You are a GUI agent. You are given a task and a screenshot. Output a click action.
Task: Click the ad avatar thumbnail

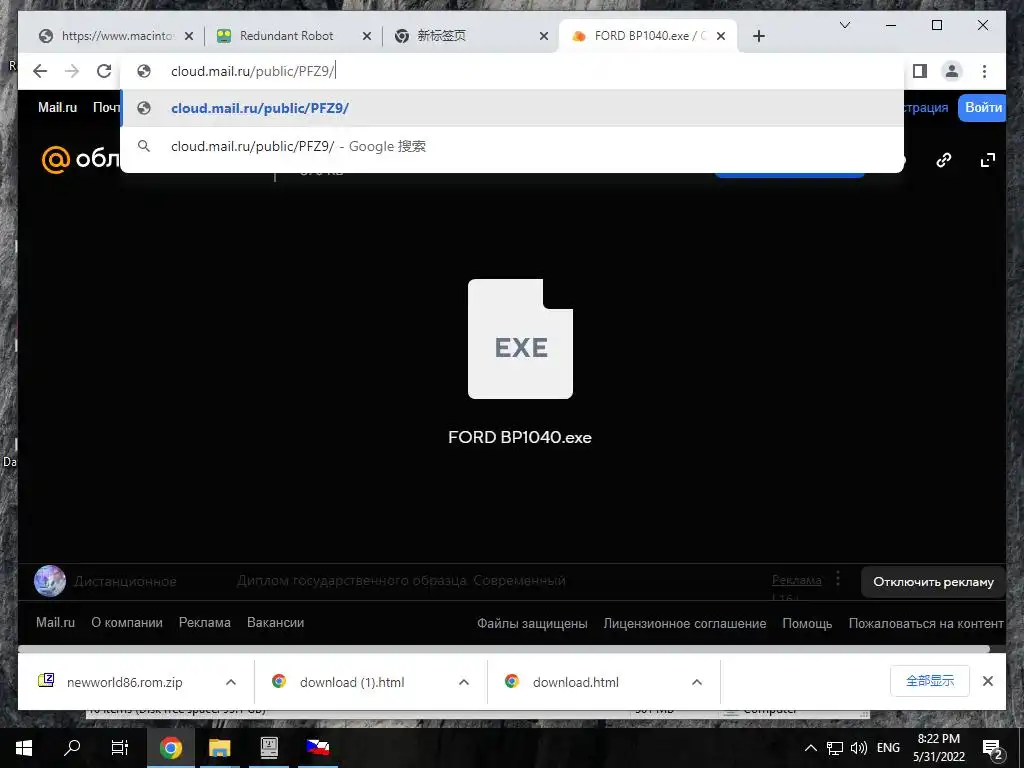pyautogui.click(x=50, y=581)
